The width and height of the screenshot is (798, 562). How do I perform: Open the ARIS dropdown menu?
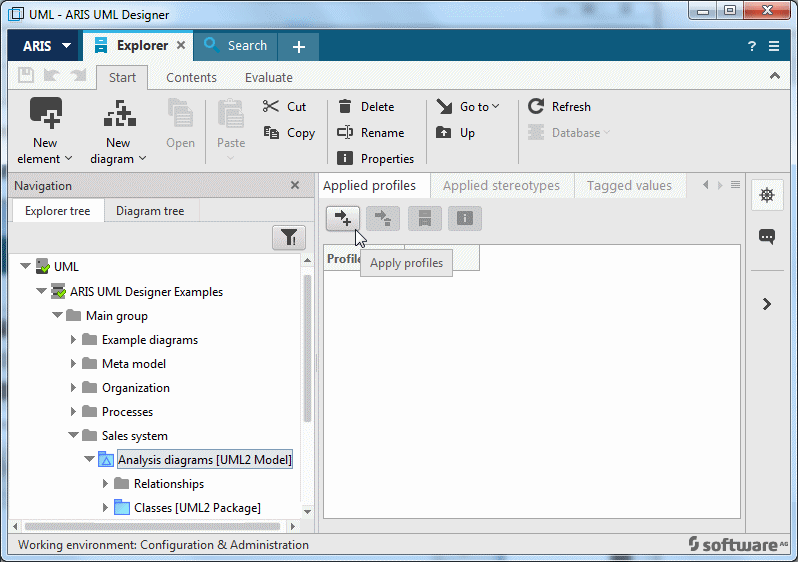click(45, 46)
